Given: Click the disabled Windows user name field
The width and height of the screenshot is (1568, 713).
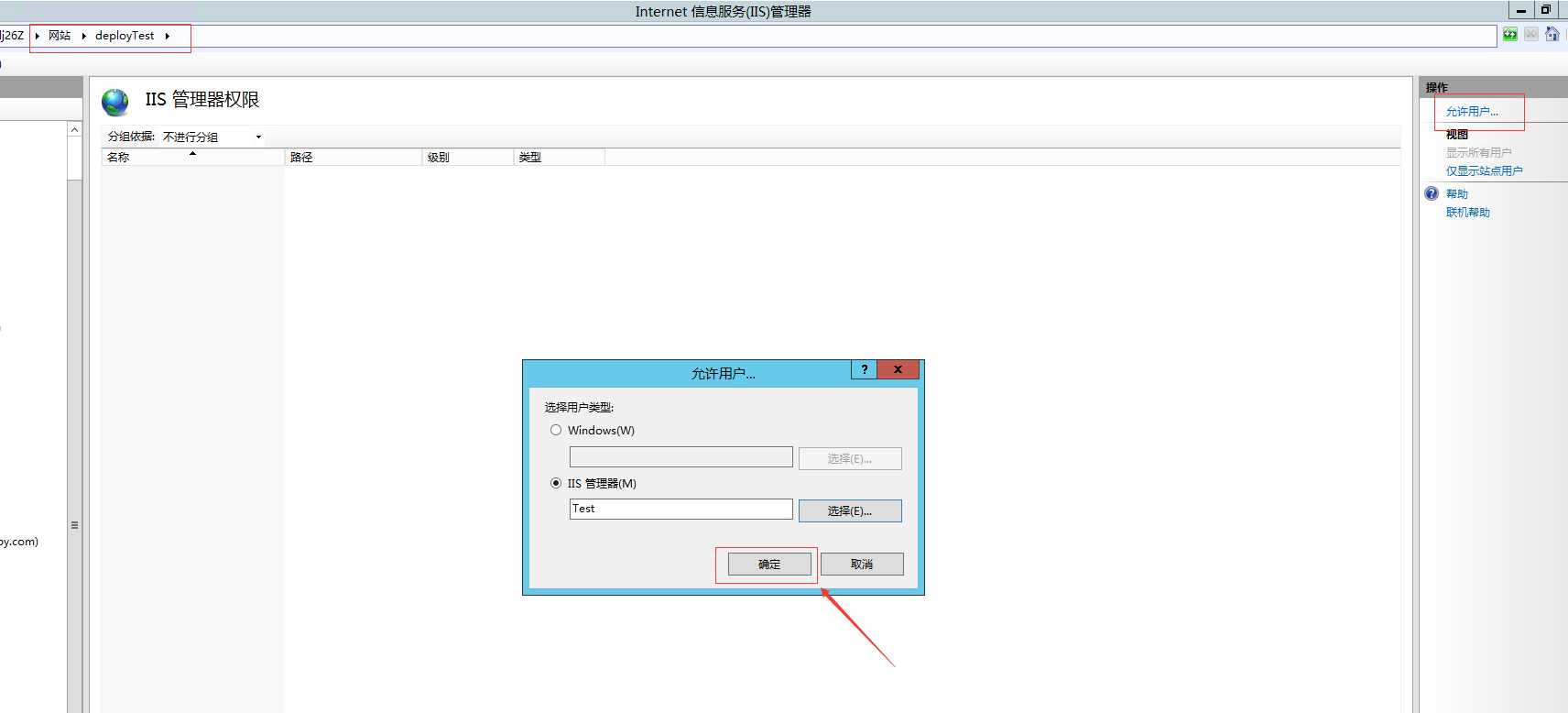Looking at the screenshot, I should [681, 456].
